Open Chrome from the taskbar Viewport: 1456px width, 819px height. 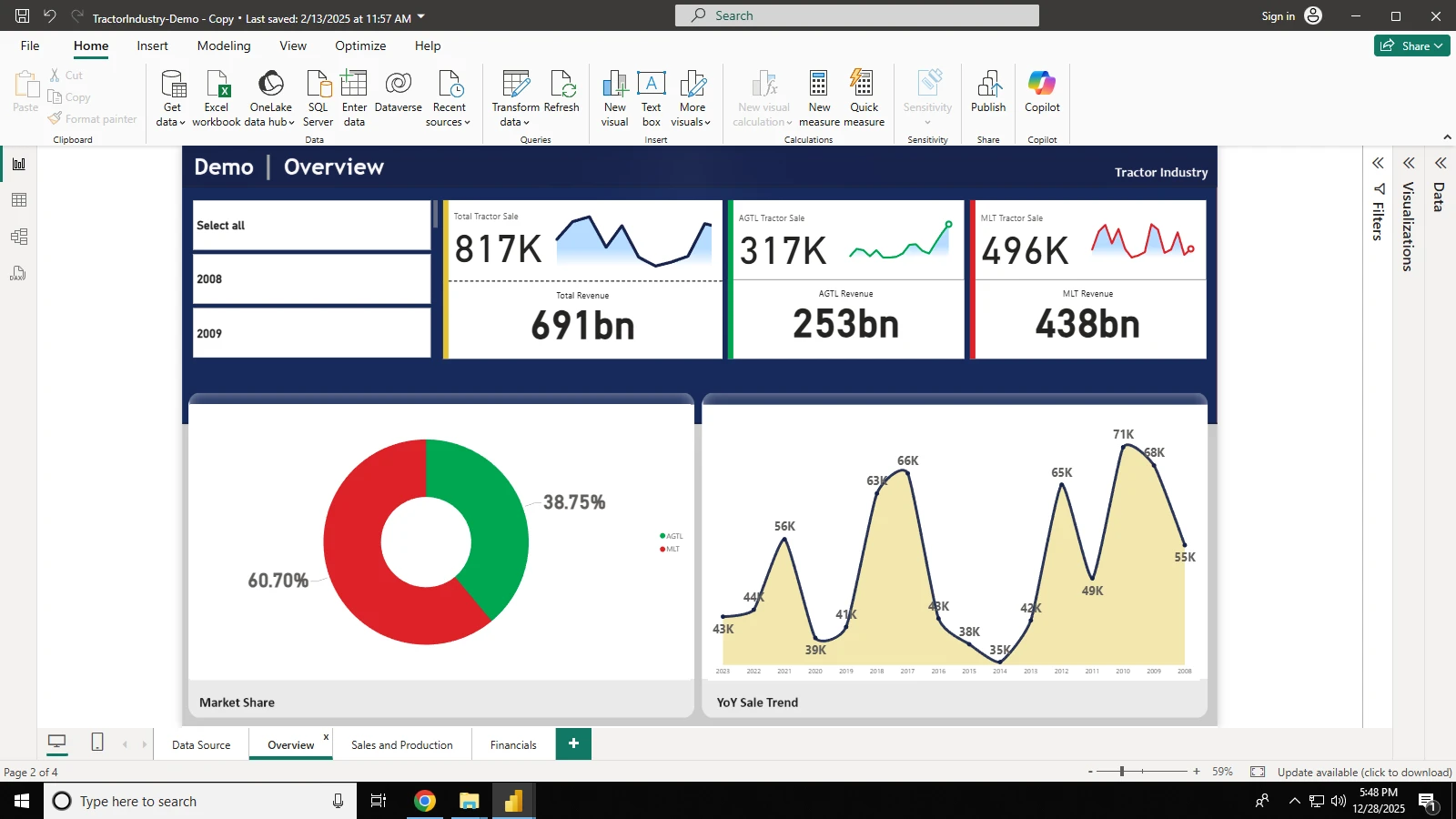click(x=424, y=801)
